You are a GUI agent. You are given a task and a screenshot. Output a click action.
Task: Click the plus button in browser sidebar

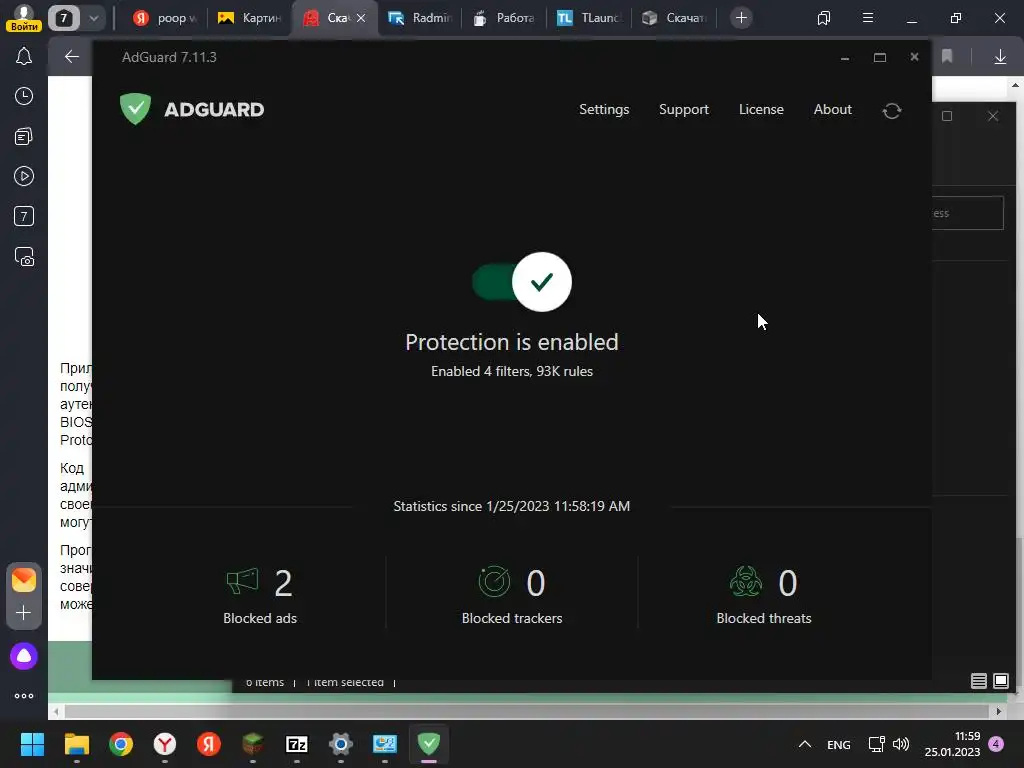coord(24,613)
